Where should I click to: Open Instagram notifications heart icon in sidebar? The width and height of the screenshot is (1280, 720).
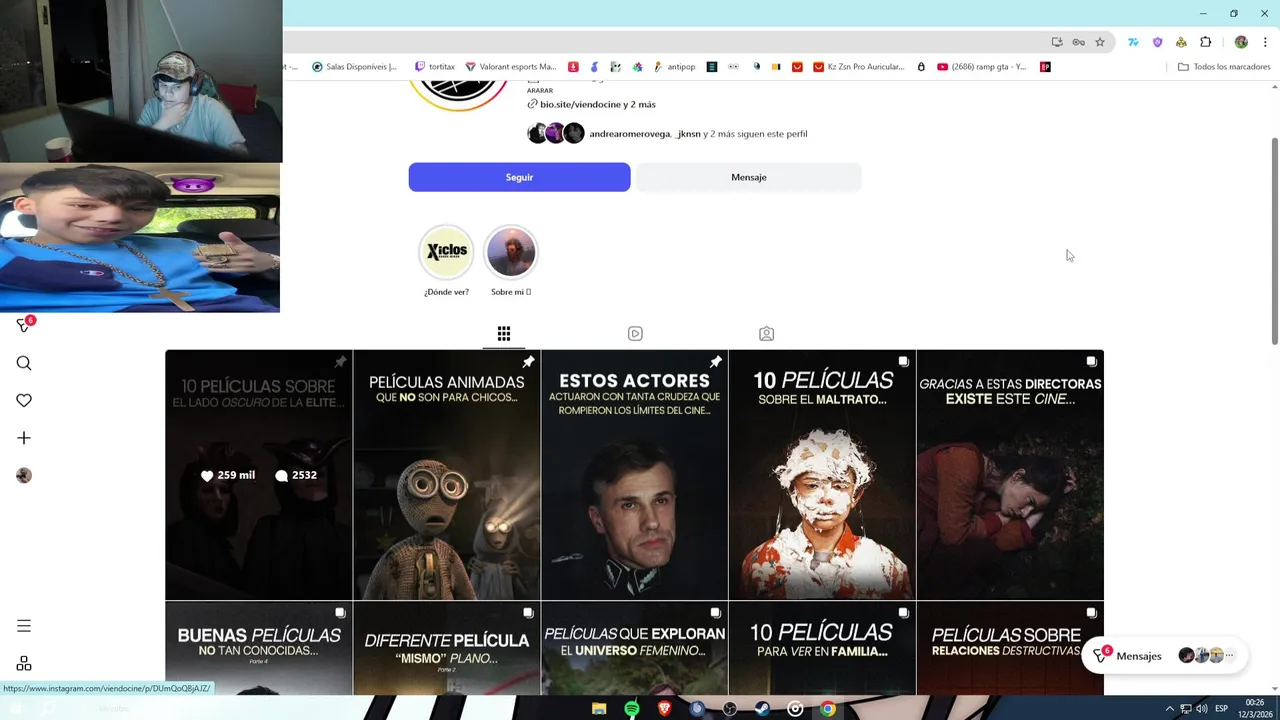pos(24,400)
